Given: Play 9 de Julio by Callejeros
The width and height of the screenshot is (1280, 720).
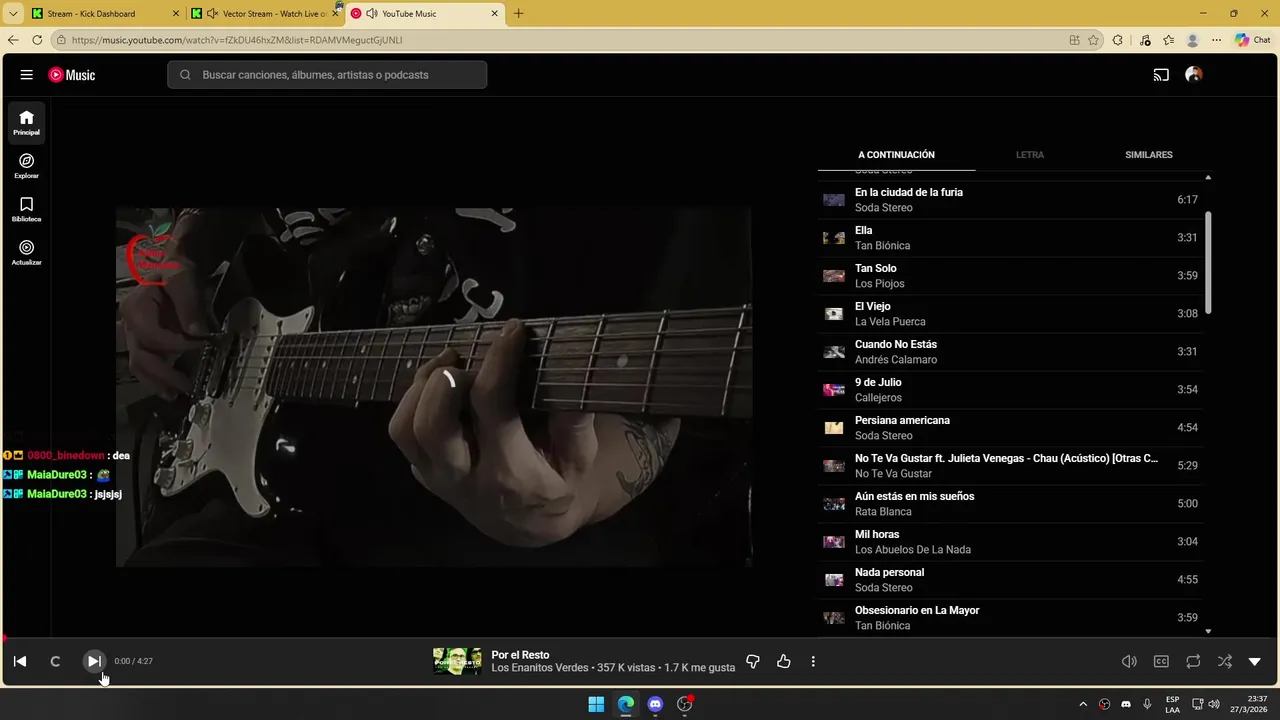Looking at the screenshot, I should tap(1010, 390).
